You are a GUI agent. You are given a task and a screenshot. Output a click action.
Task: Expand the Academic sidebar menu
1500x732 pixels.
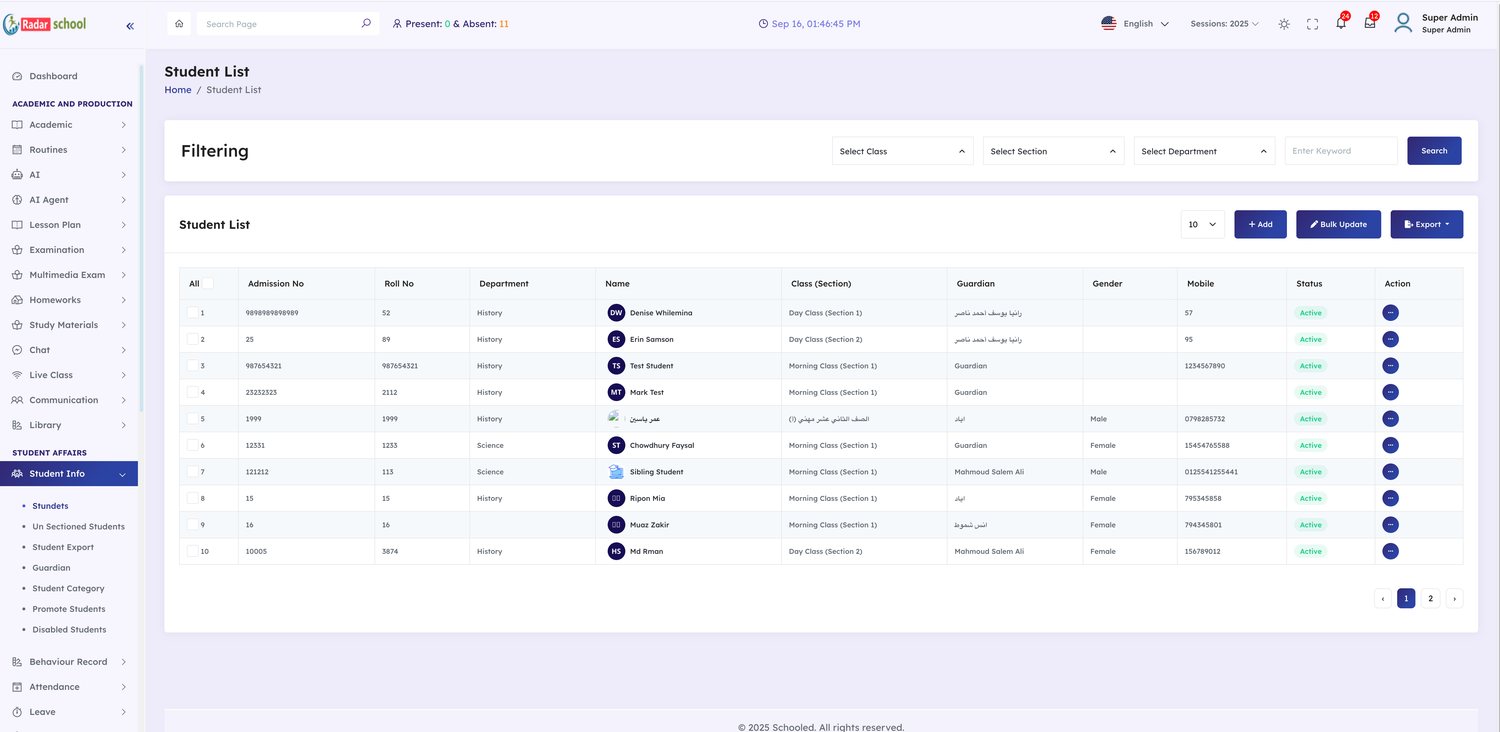point(69,125)
